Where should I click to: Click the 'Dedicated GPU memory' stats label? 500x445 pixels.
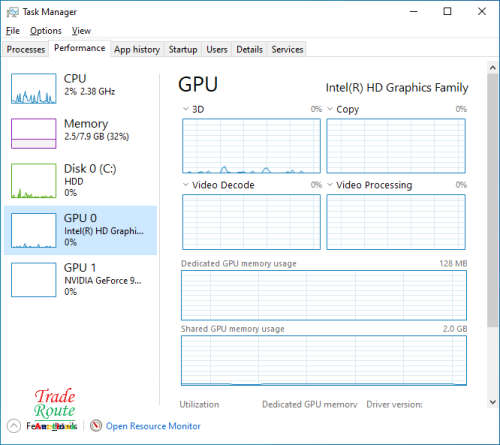(310, 404)
